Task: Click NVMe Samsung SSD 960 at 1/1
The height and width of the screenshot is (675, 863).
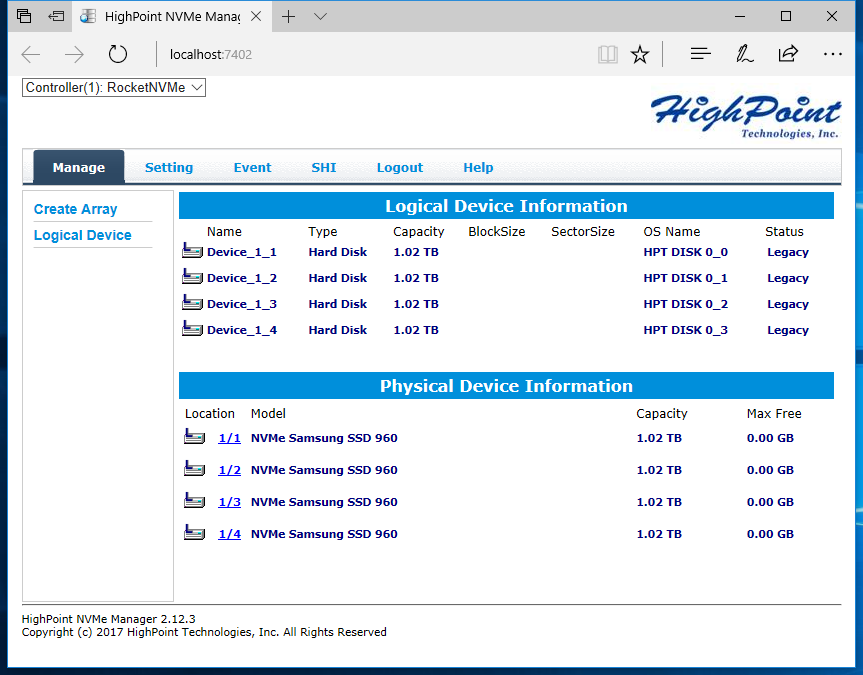Action: pos(324,438)
